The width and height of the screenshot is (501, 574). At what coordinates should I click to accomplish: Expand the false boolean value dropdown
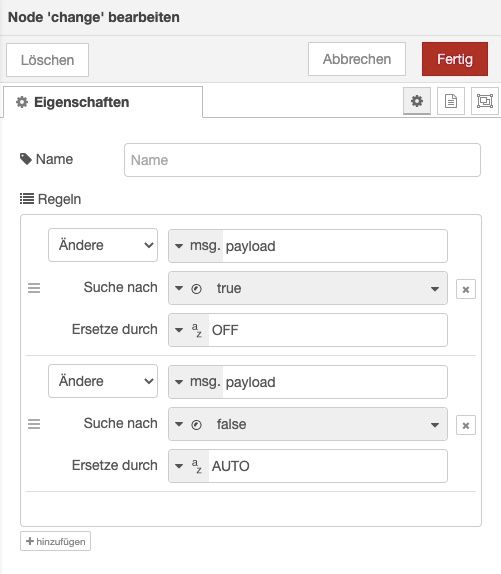[x=435, y=425]
